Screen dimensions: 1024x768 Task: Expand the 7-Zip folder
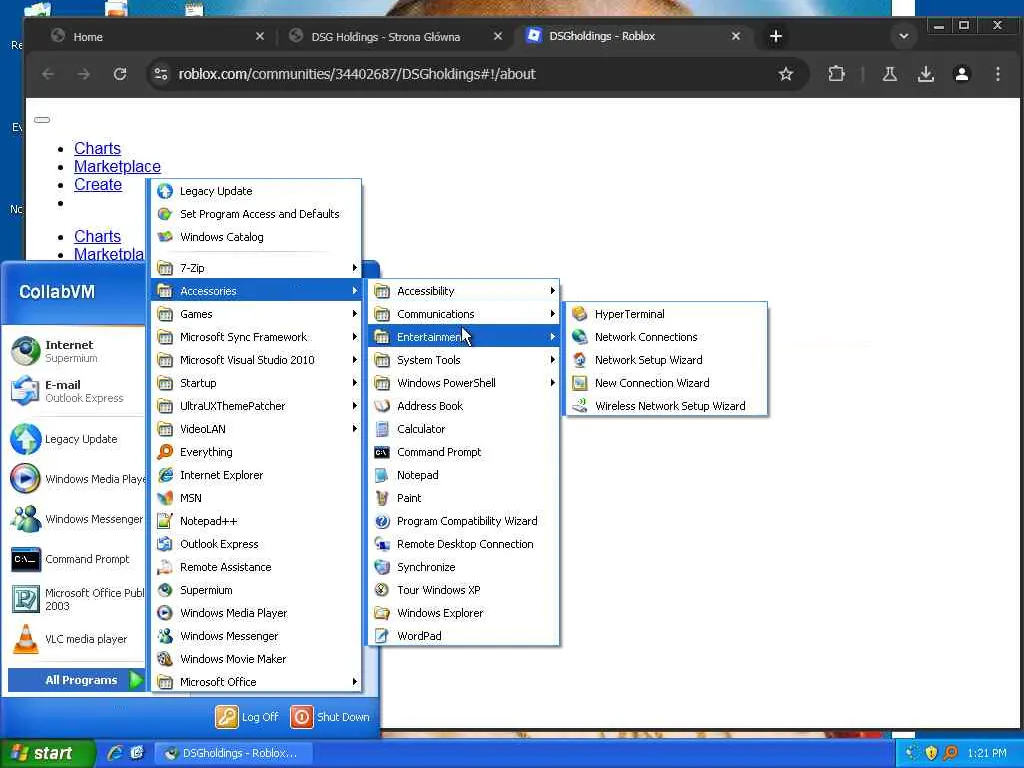(256, 268)
